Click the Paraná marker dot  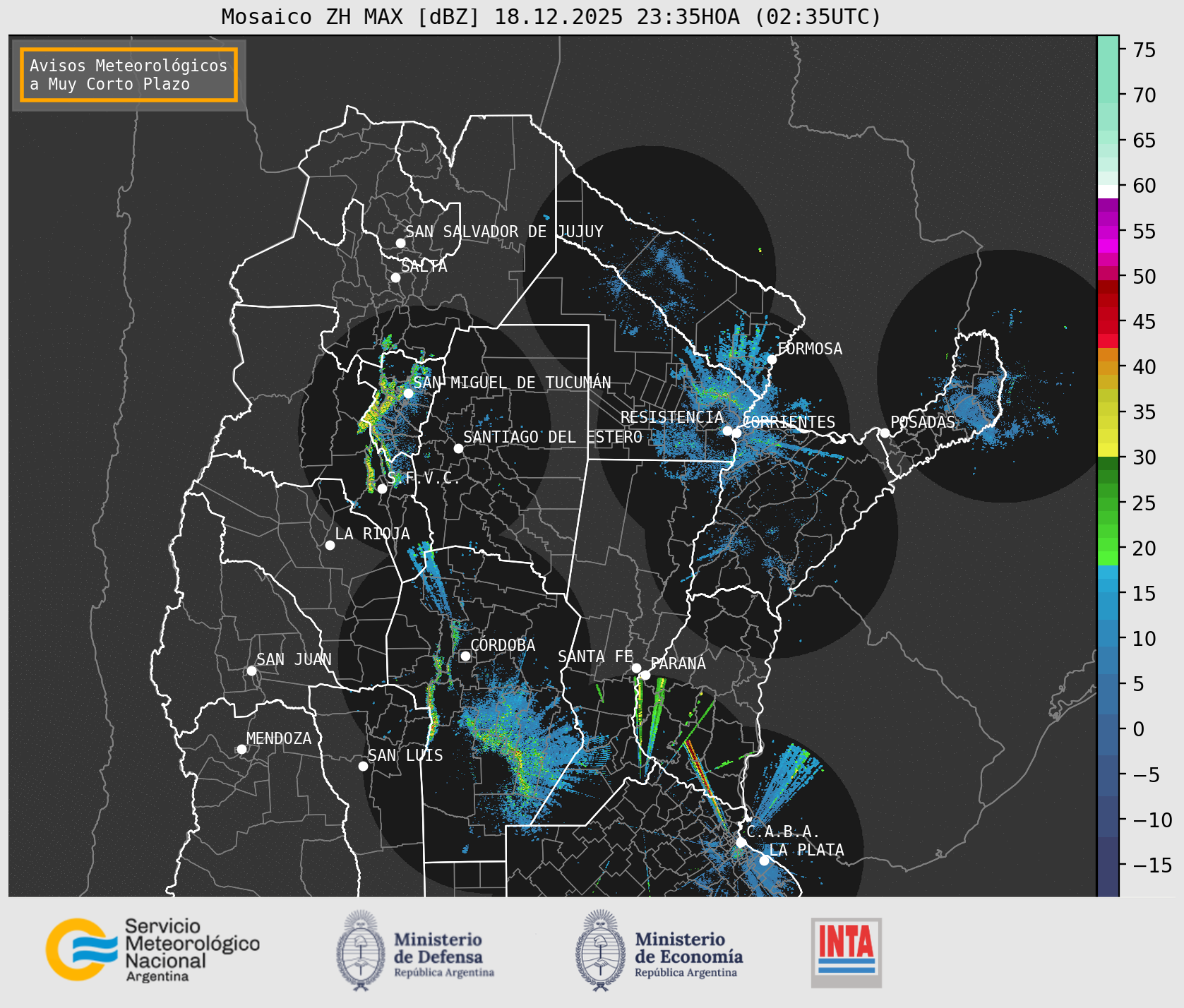(x=645, y=675)
